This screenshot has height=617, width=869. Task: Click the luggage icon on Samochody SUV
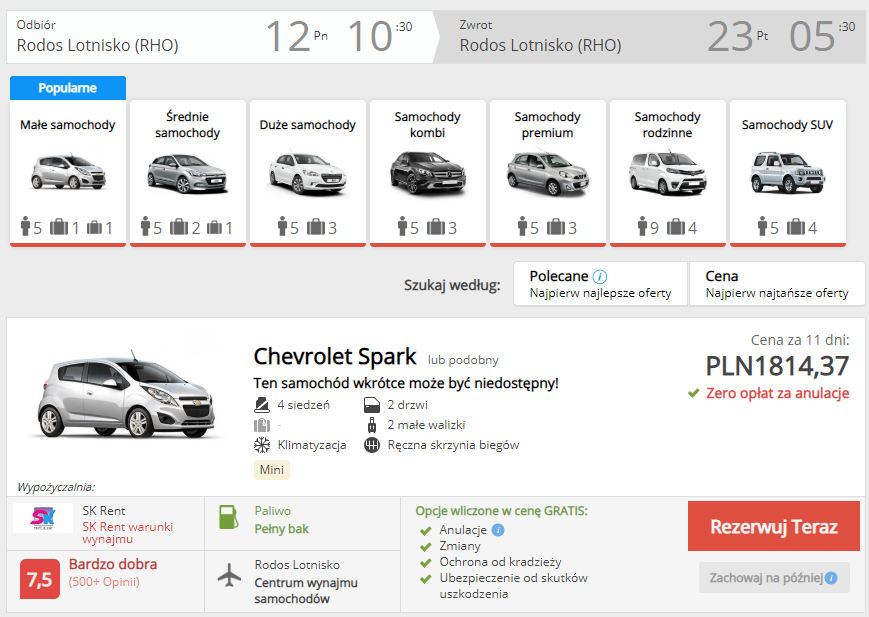point(796,227)
